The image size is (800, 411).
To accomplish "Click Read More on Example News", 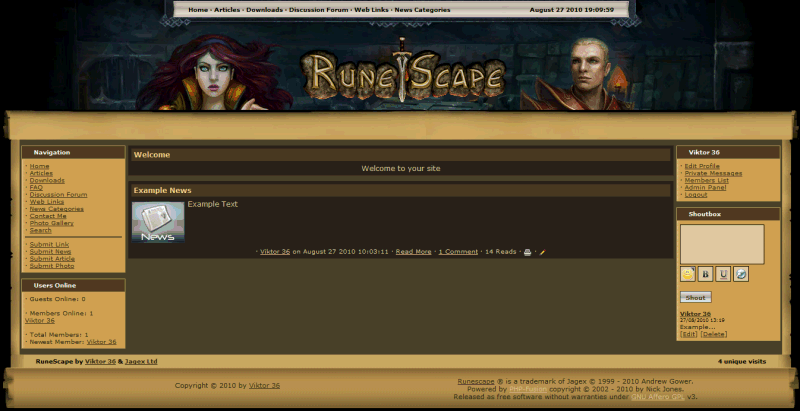I will (413, 252).
